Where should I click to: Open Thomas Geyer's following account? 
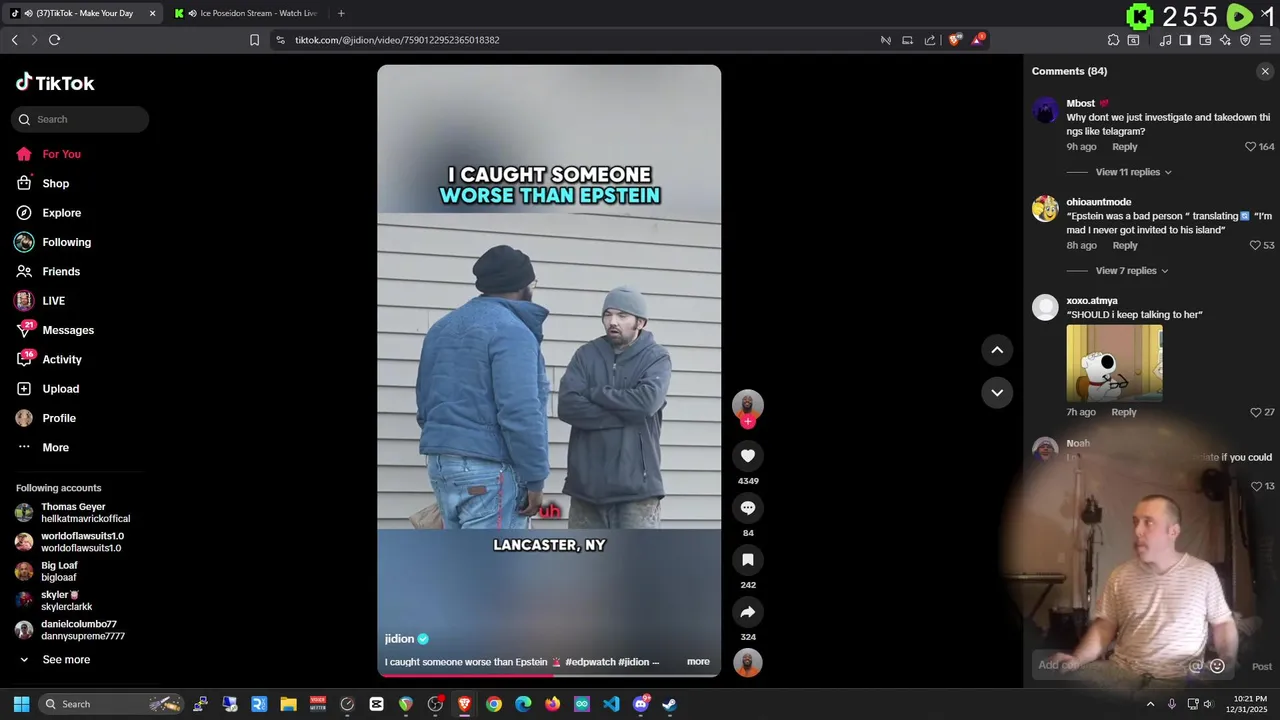71,513
